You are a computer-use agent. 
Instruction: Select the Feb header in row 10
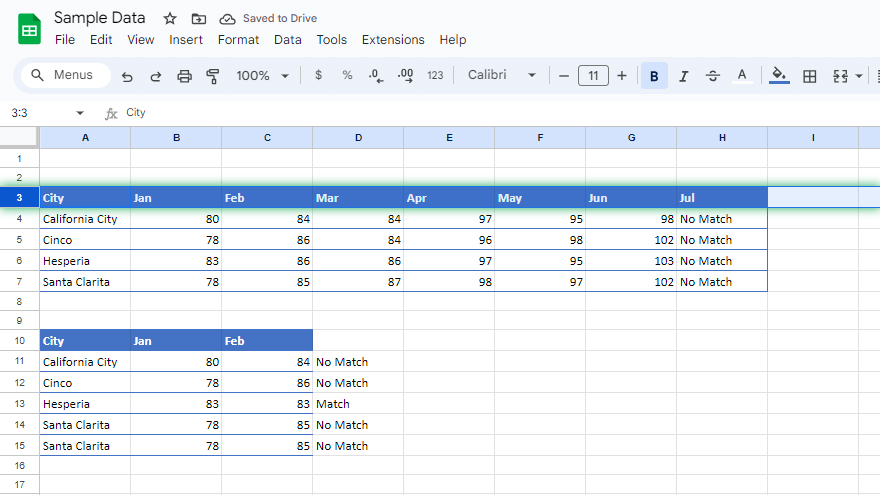coord(267,341)
